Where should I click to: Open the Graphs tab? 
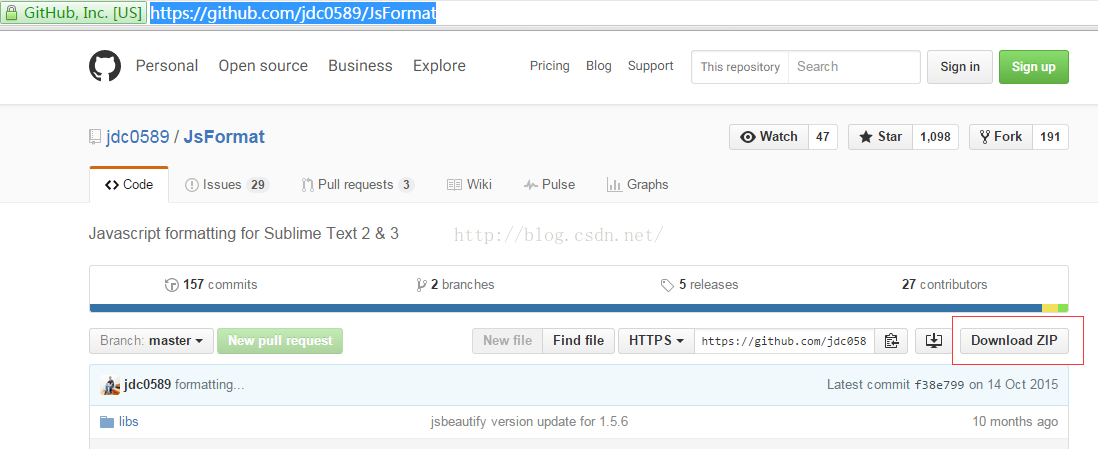click(637, 185)
